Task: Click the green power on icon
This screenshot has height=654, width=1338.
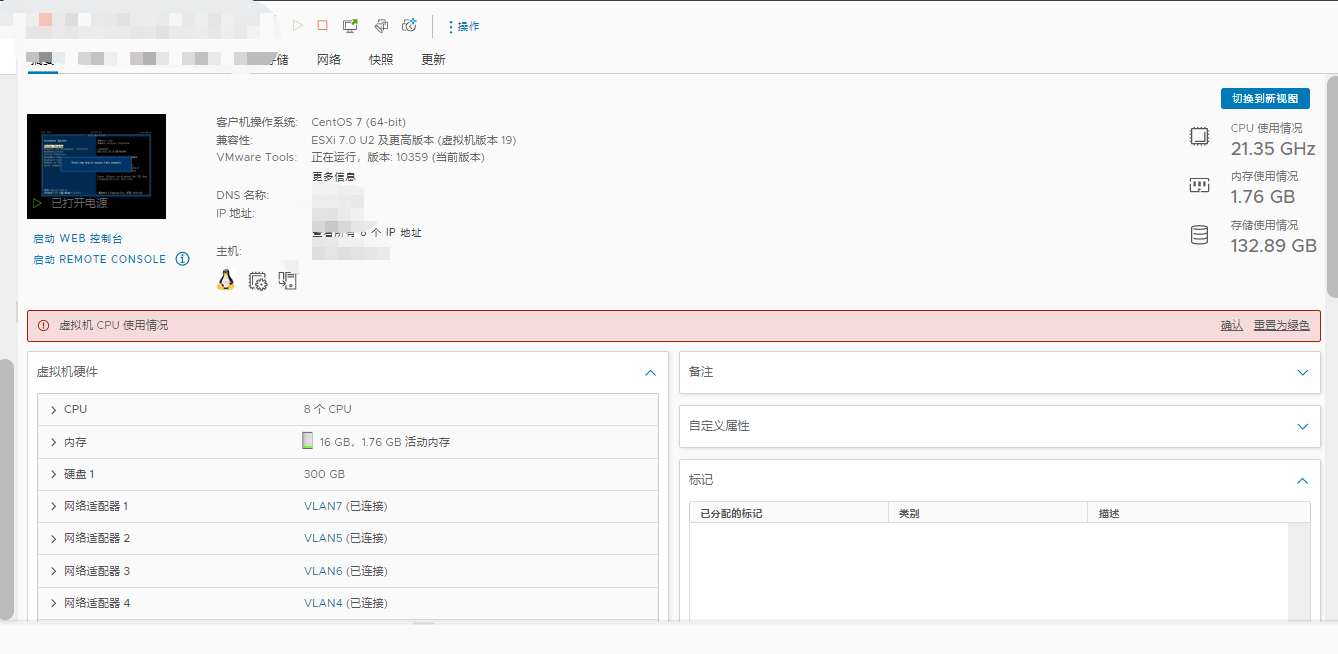Action: click(298, 25)
